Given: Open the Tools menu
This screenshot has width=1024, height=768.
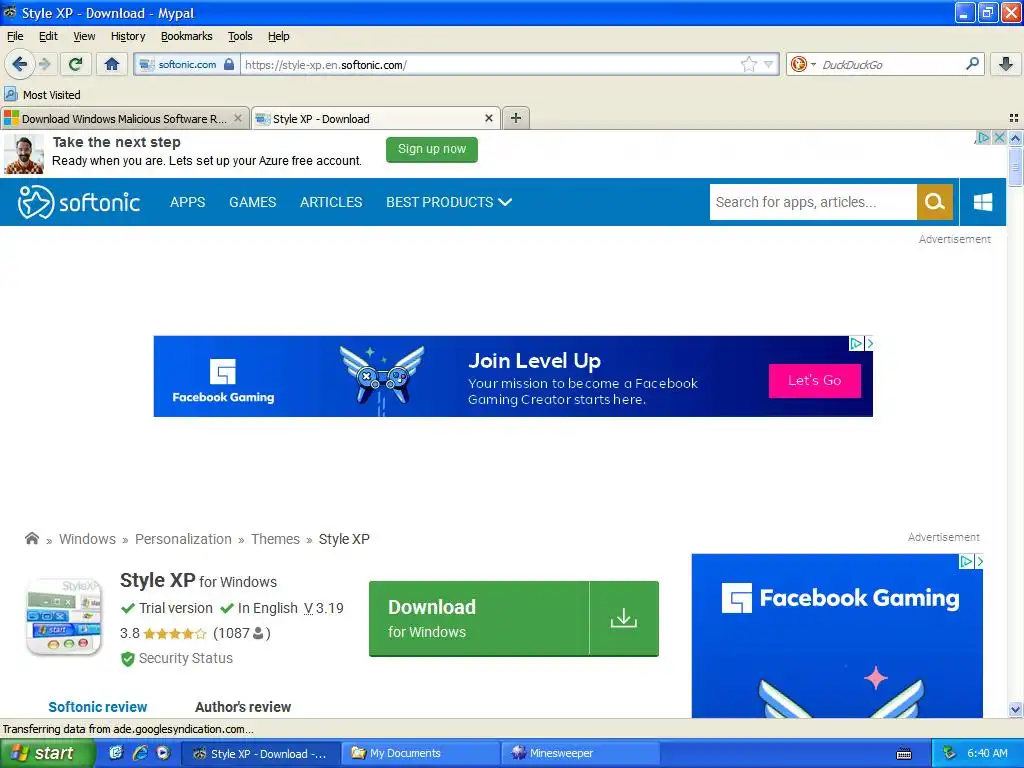Looking at the screenshot, I should (240, 36).
